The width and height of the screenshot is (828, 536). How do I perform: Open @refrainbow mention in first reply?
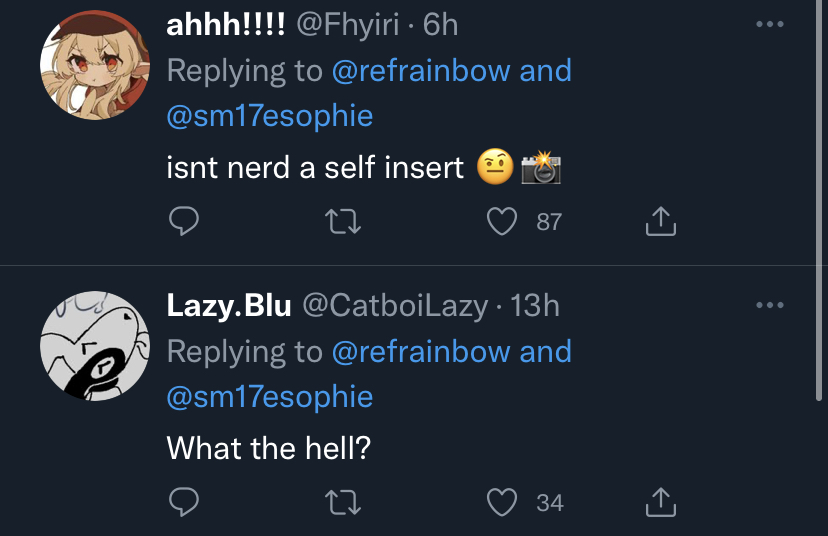click(421, 71)
